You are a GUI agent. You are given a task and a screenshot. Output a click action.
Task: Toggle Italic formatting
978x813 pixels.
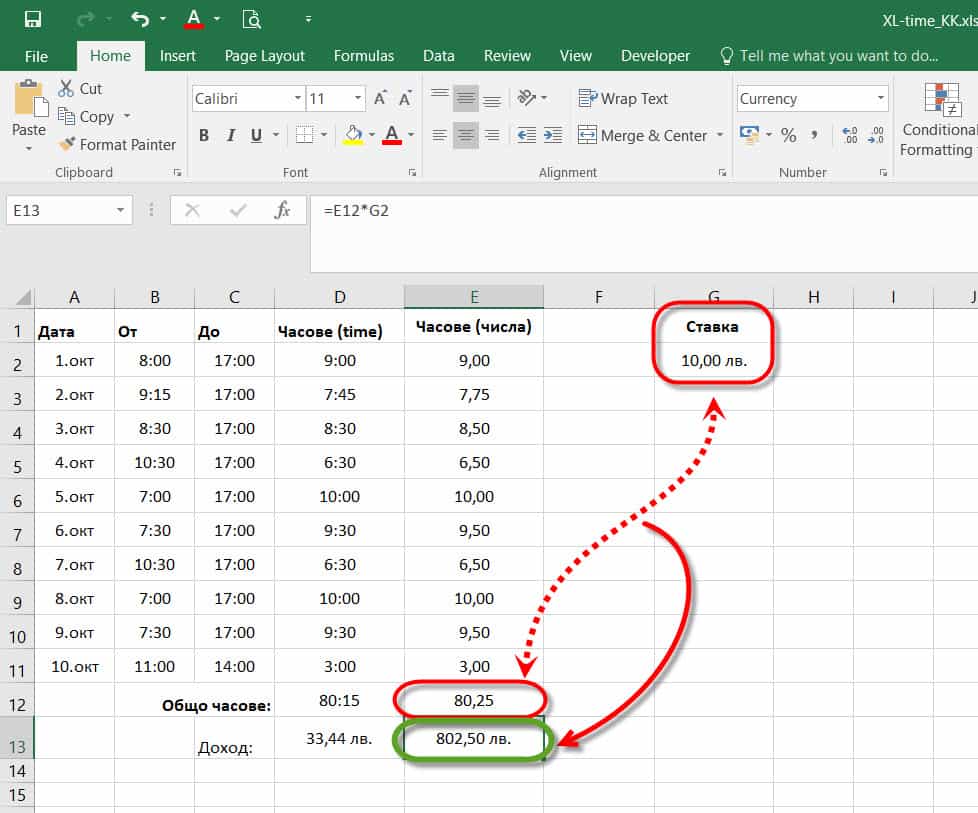coord(231,135)
